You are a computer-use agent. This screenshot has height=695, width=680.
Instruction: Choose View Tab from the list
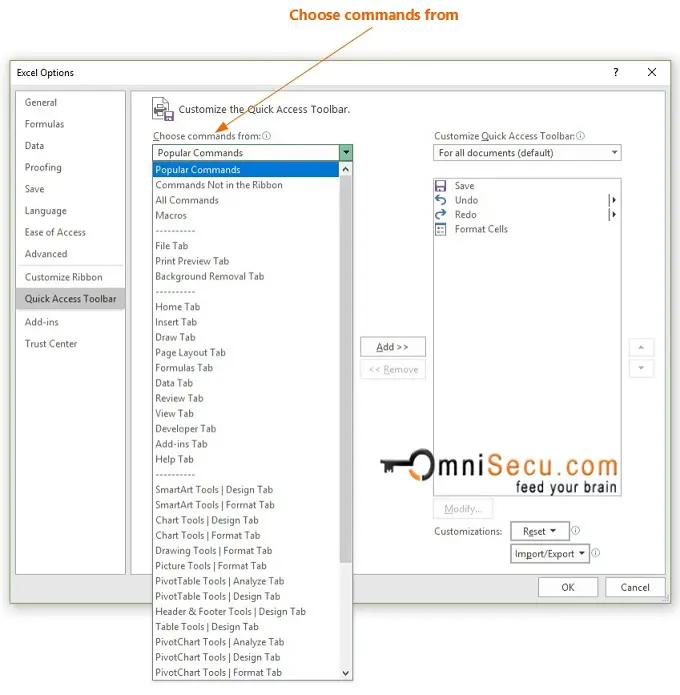(246, 414)
